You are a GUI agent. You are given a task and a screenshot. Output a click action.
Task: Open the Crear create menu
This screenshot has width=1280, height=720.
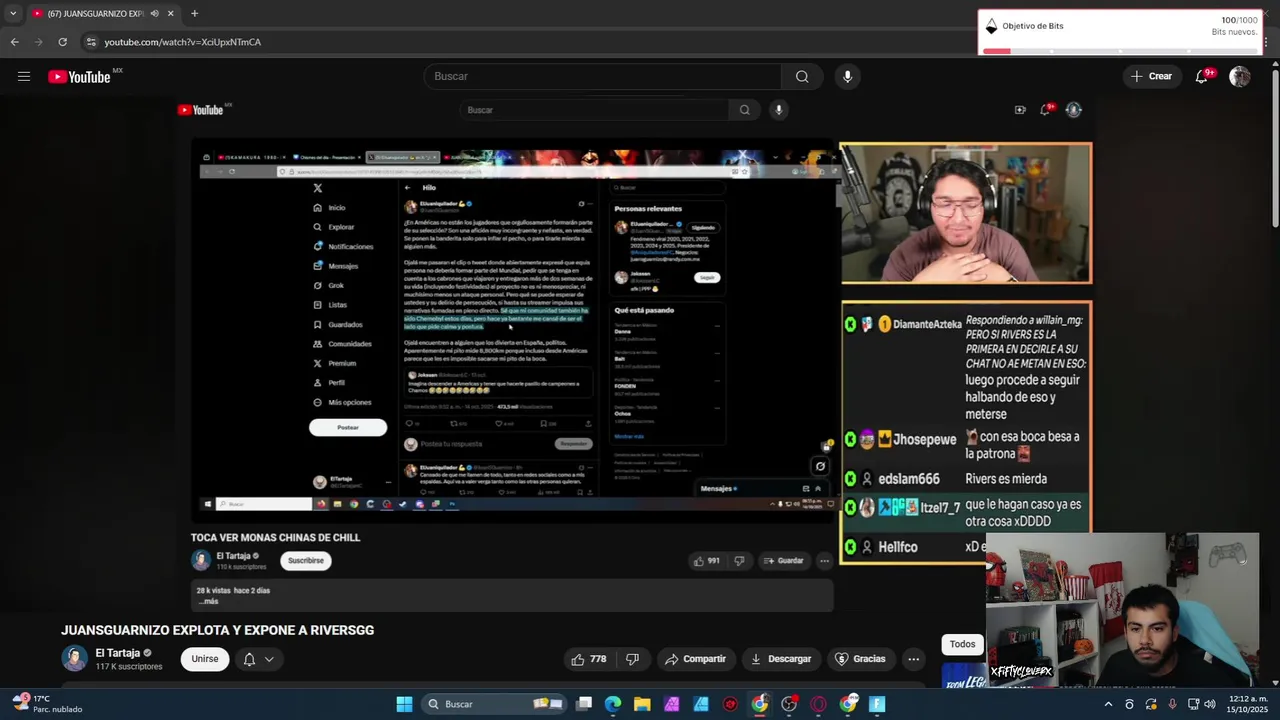[1151, 76]
